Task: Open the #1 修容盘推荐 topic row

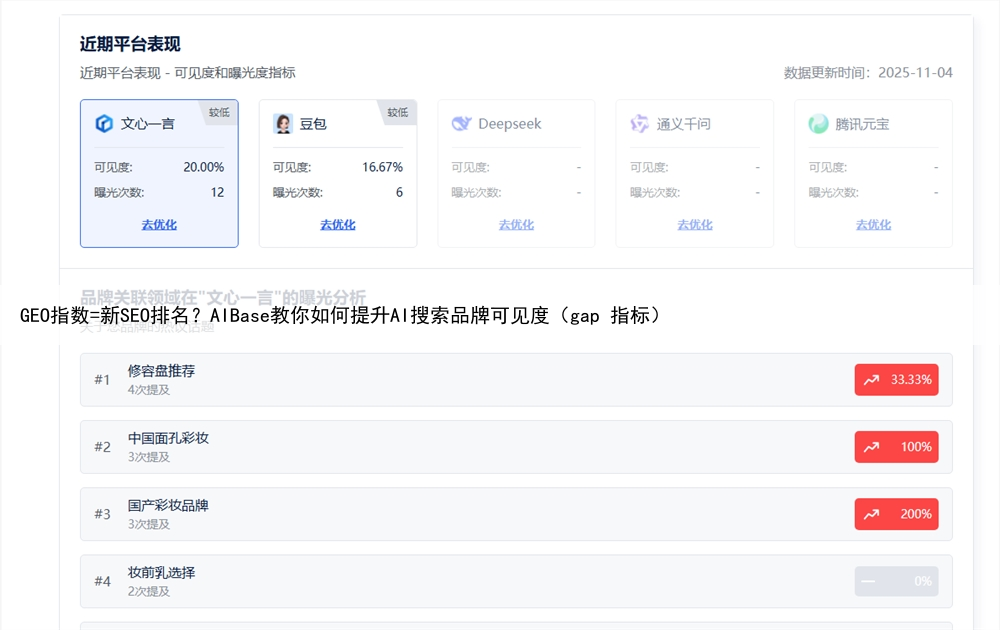Action: point(450,380)
